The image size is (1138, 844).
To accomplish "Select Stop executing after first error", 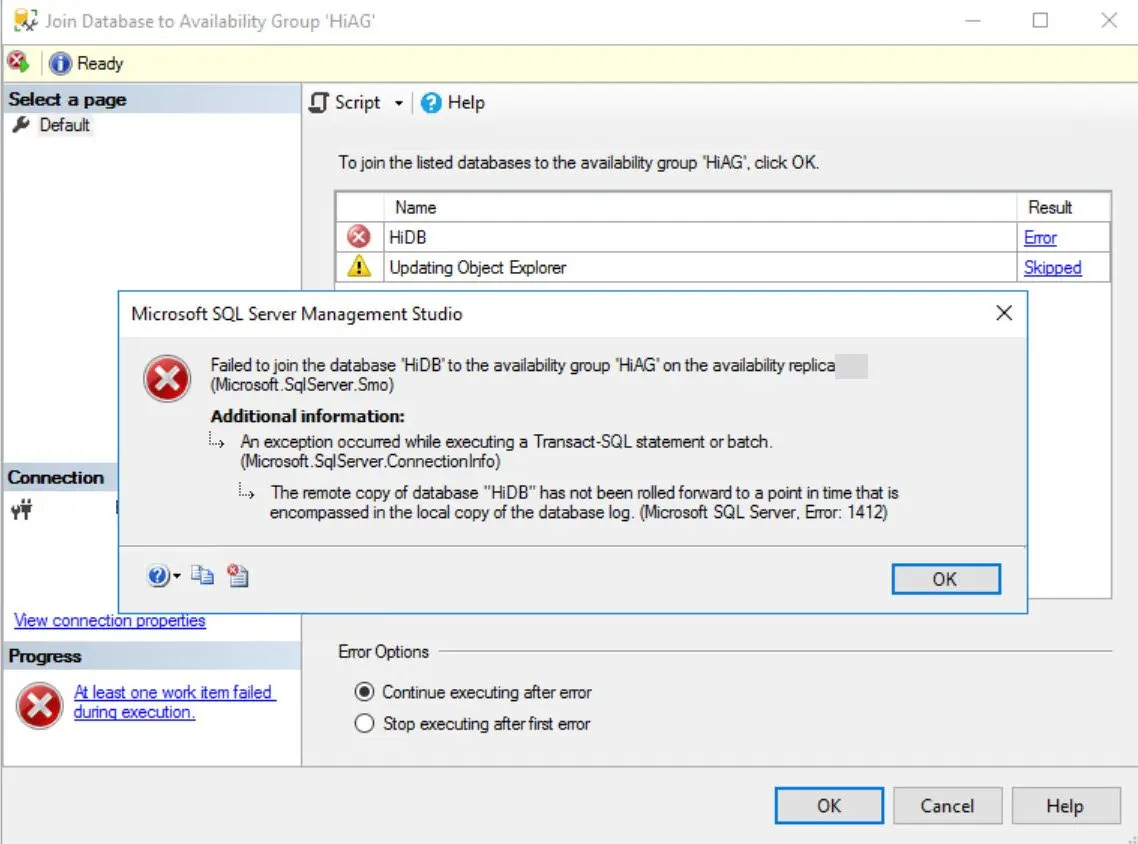I will (x=472, y=724).
